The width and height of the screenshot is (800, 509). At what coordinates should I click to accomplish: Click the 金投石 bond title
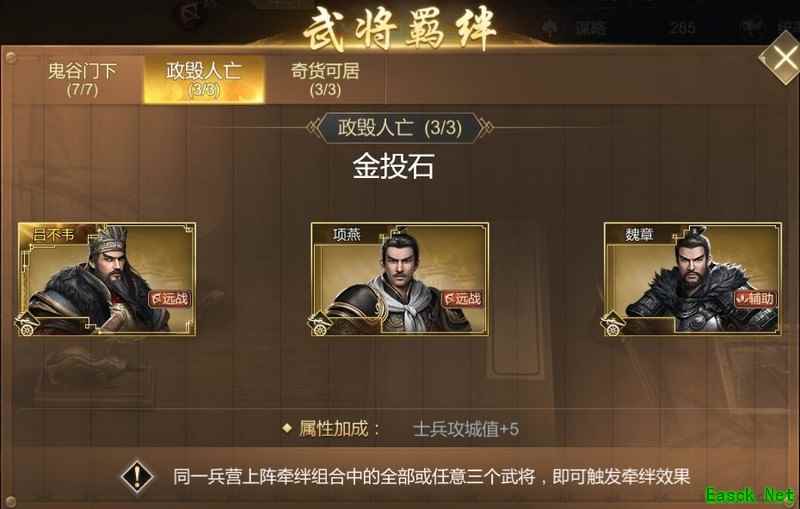393,166
